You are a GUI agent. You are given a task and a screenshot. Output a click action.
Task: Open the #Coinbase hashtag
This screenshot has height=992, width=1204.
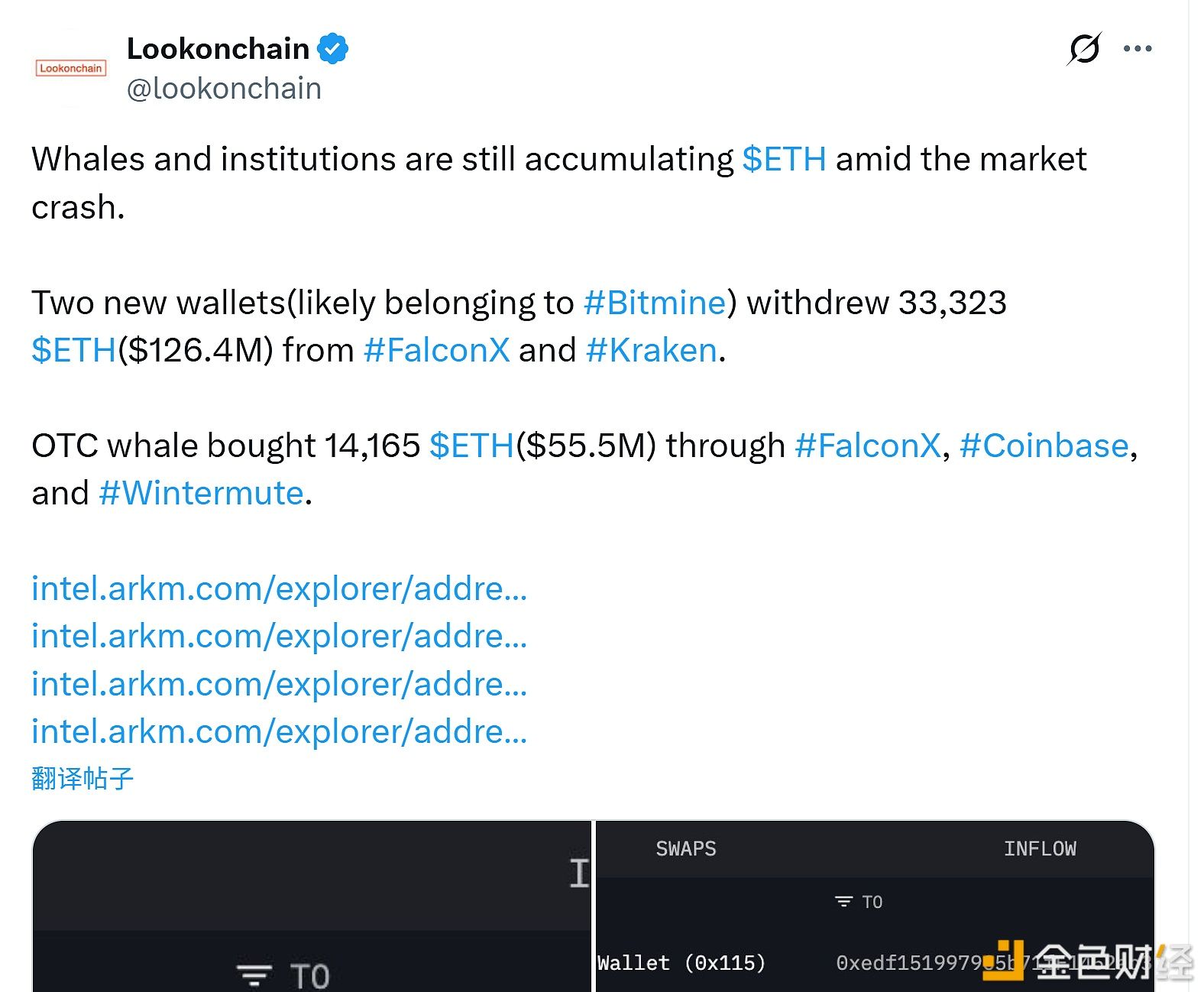pyautogui.click(x=1044, y=446)
